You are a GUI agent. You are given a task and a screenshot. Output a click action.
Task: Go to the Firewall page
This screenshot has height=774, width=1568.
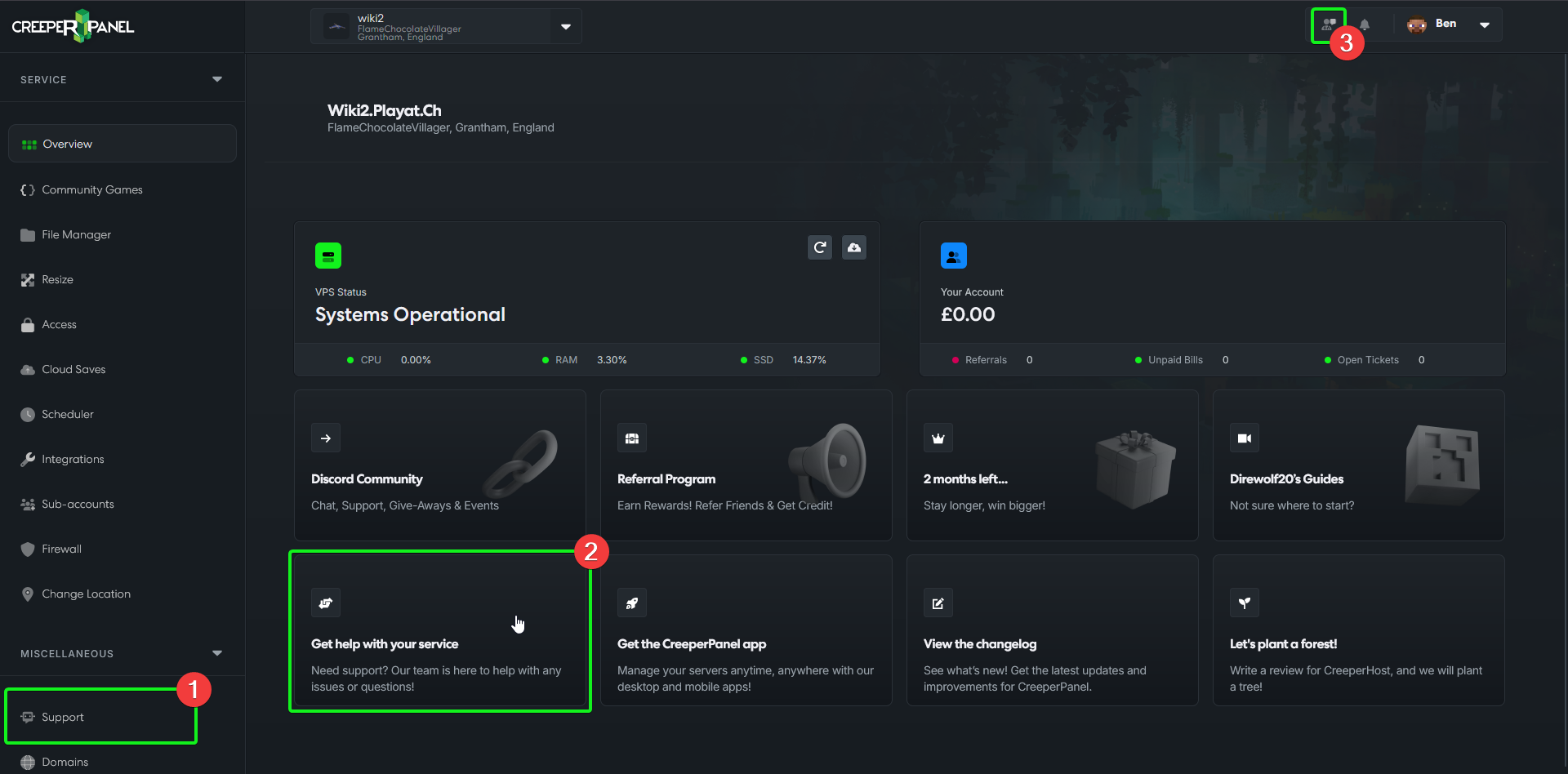(61, 549)
